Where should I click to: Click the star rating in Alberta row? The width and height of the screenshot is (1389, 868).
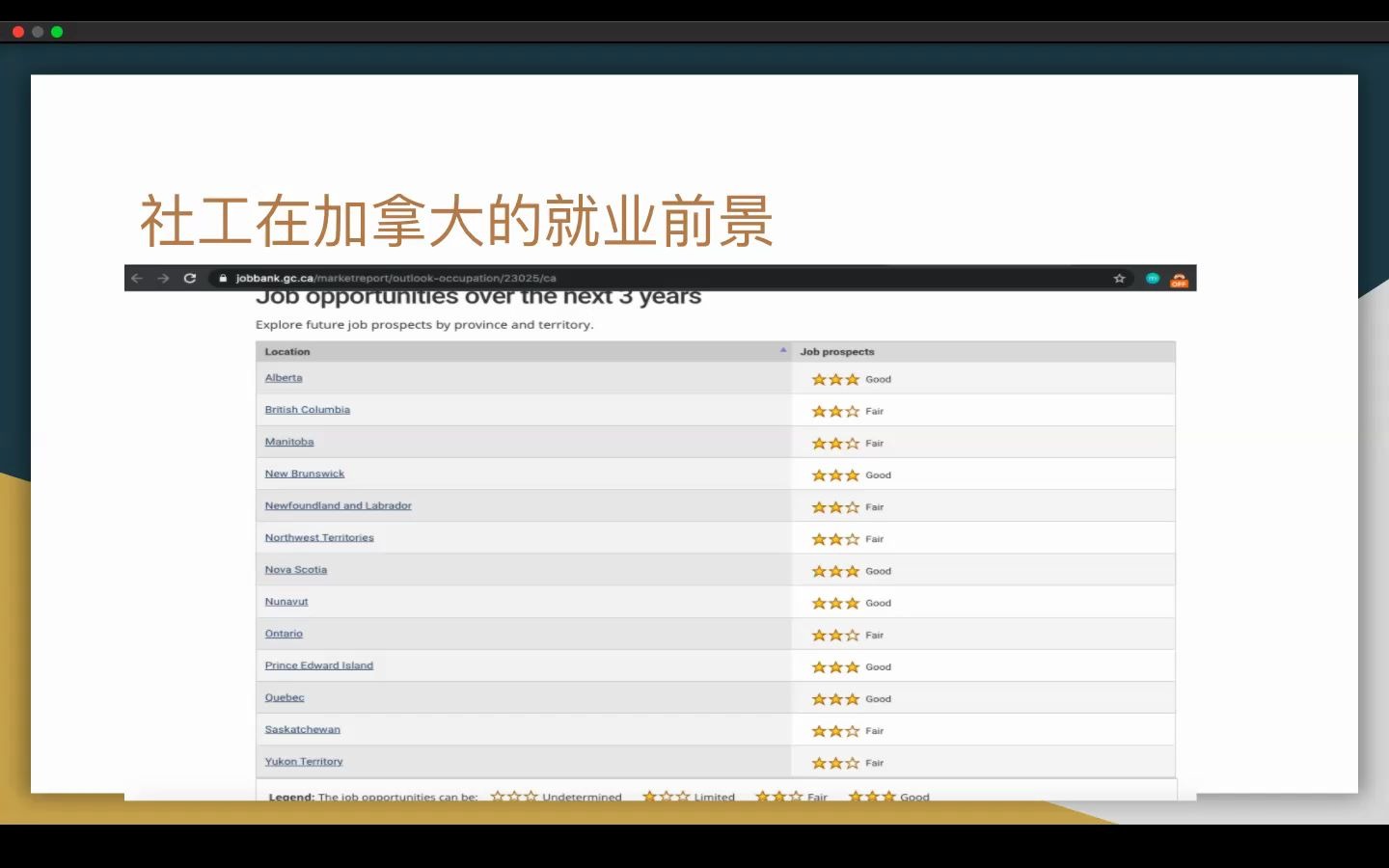[835, 379]
